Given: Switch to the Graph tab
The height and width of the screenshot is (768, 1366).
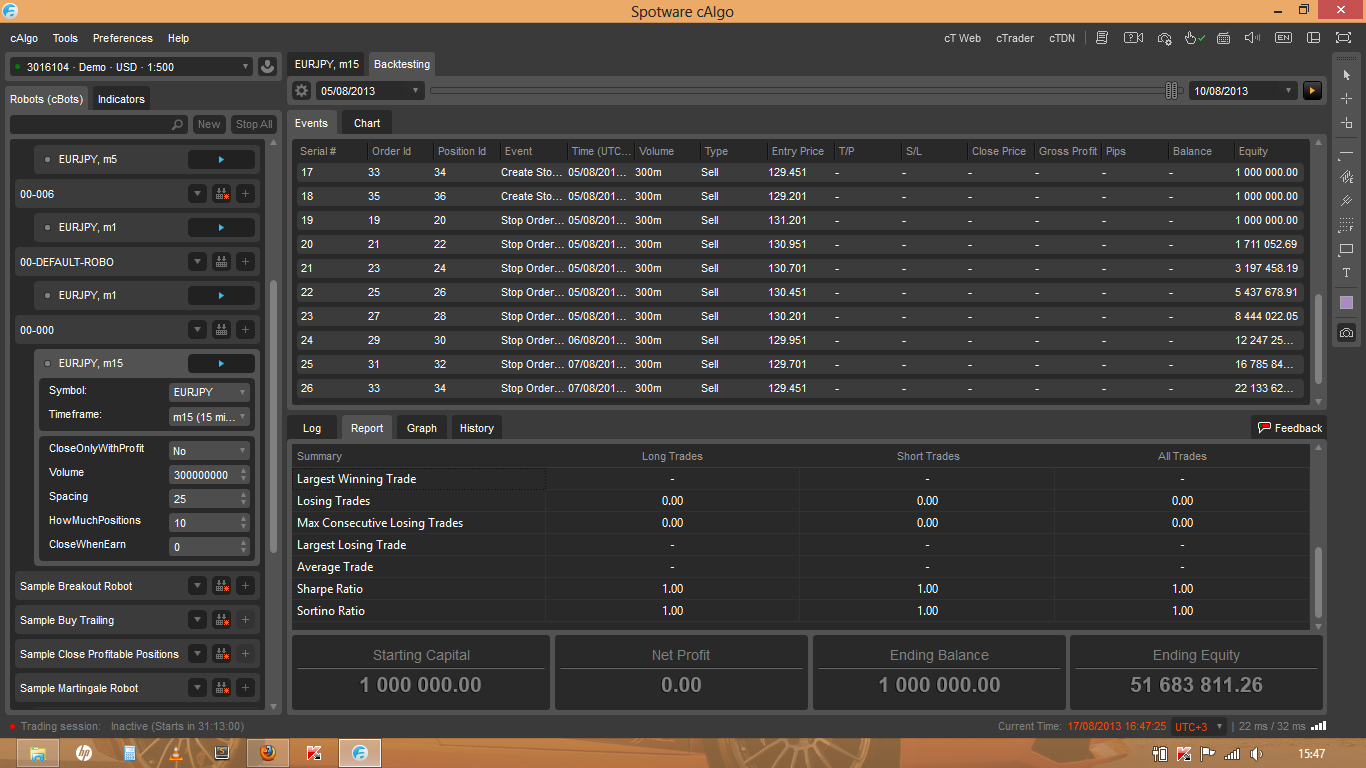Looking at the screenshot, I should pos(422,428).
